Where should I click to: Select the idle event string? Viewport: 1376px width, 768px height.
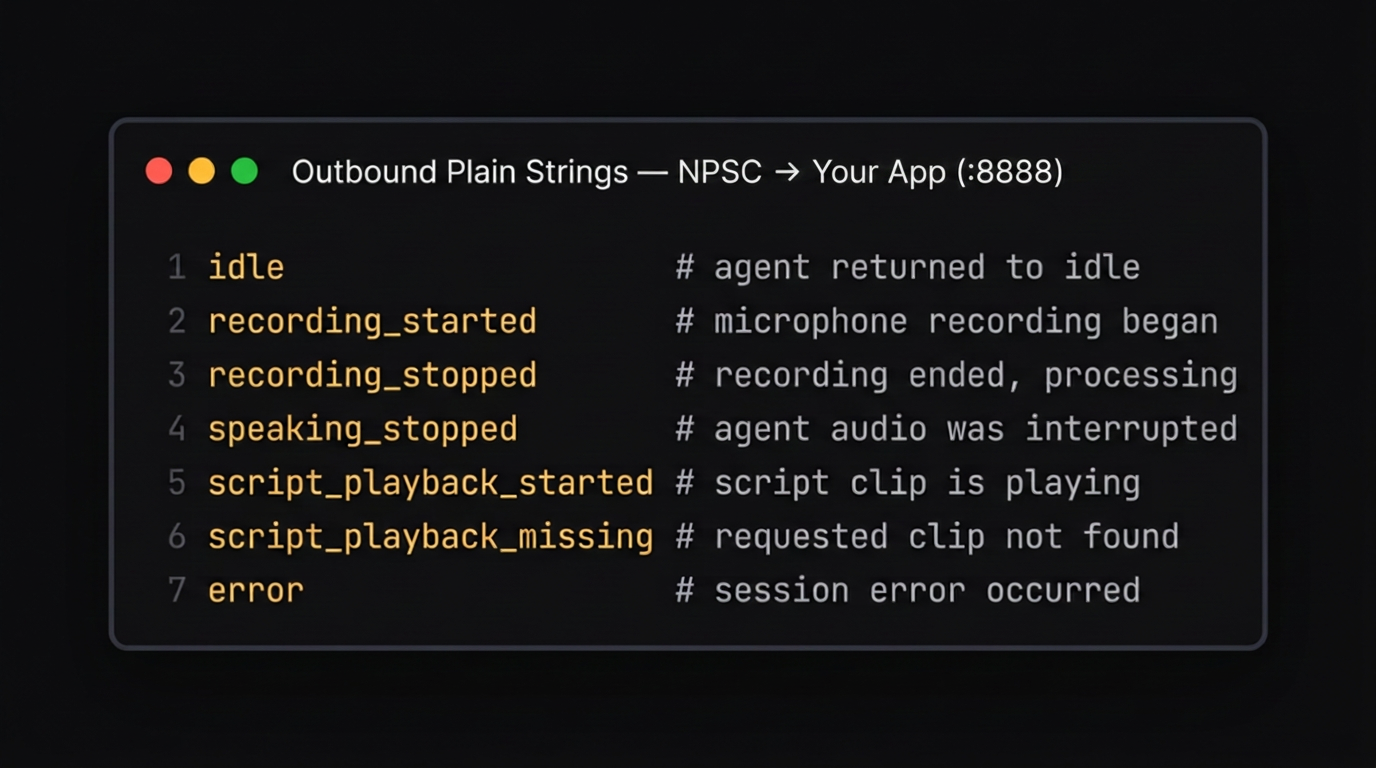[245, 267]
